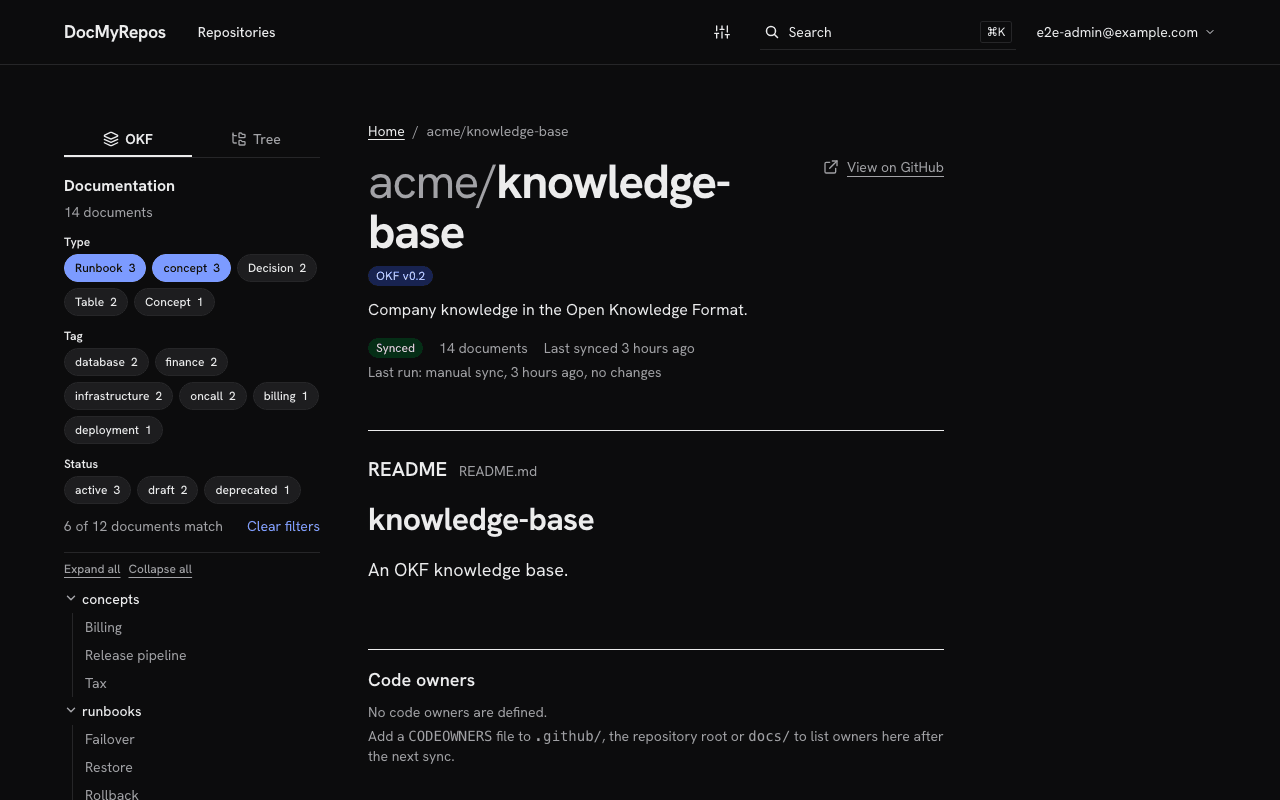The height and width of the screenshot is (800, 1280).
Task: Go to the DocMyRepos home logo
Action: [x=115, y=32]
